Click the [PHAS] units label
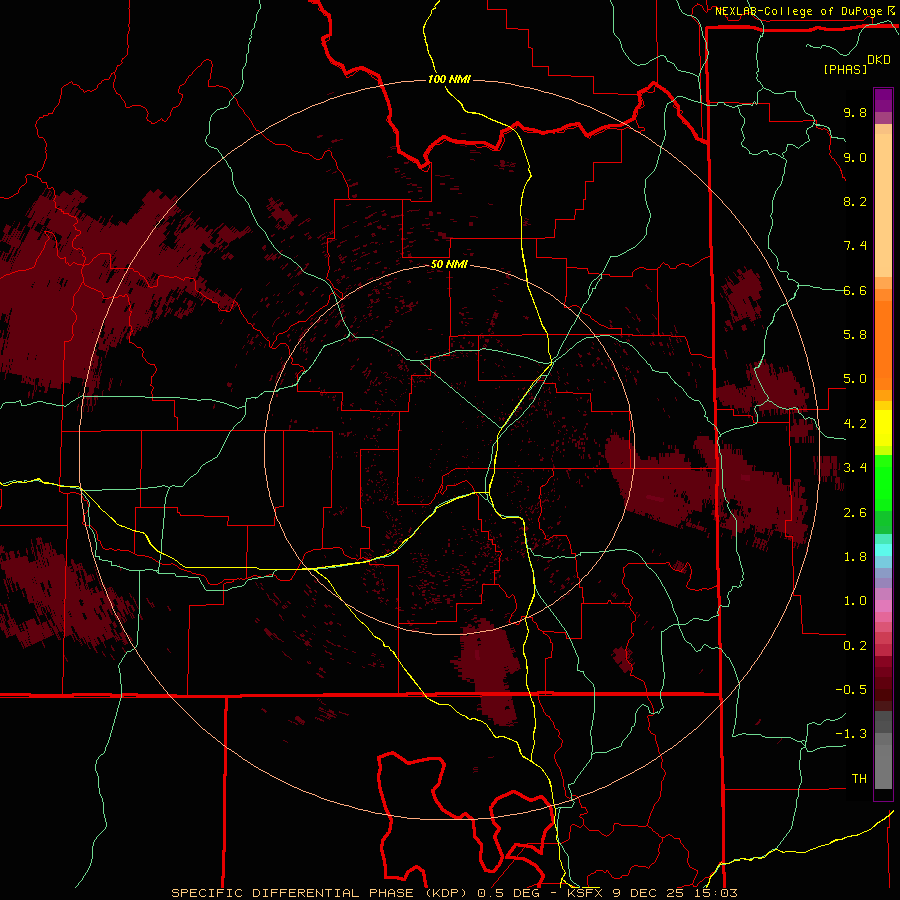Image resolution: width=900 pixels, height=900 pixels. point(845,70)
